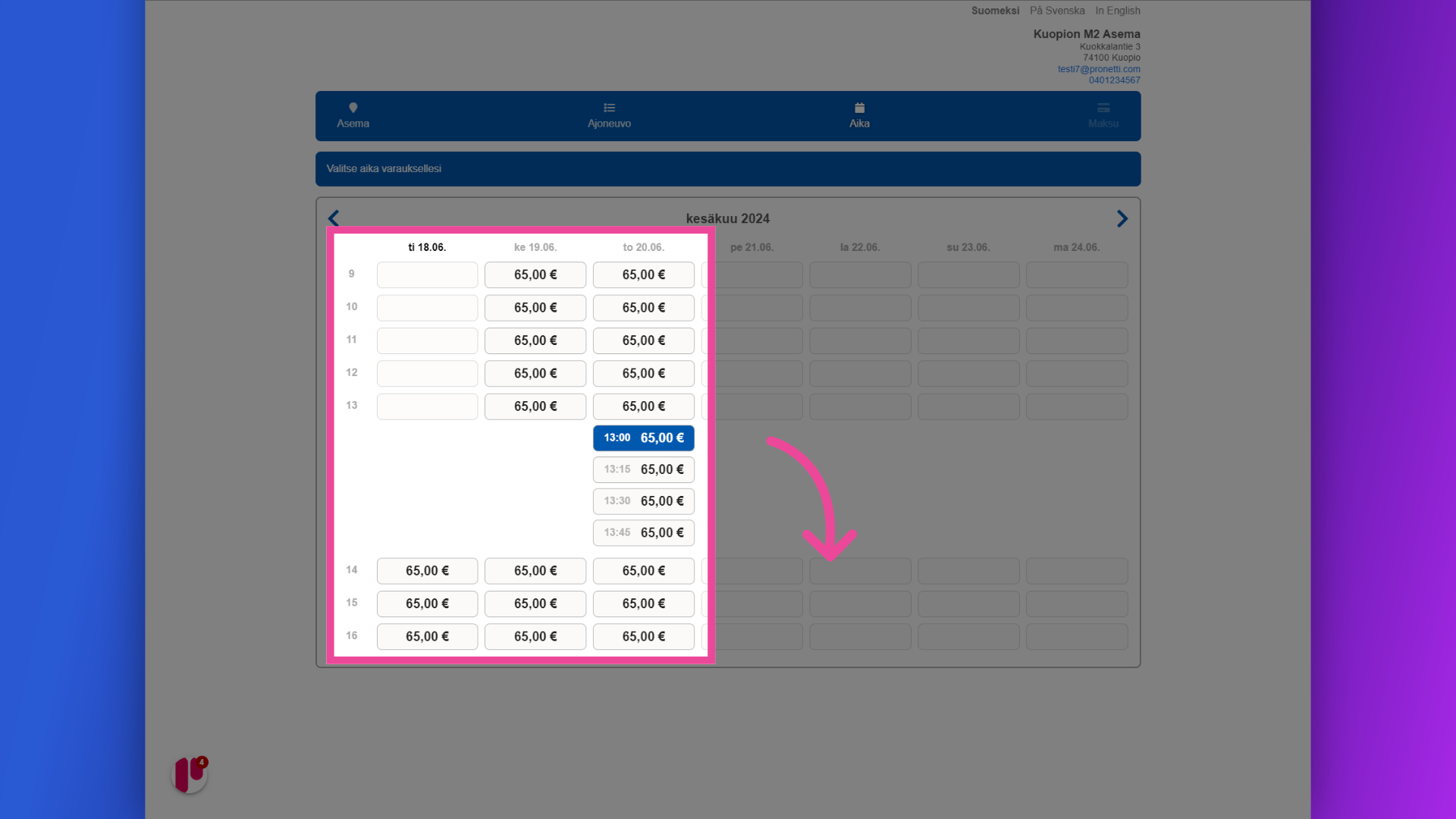
Task: Switch language to På Svenska
Action: (x=1057, y=11)
